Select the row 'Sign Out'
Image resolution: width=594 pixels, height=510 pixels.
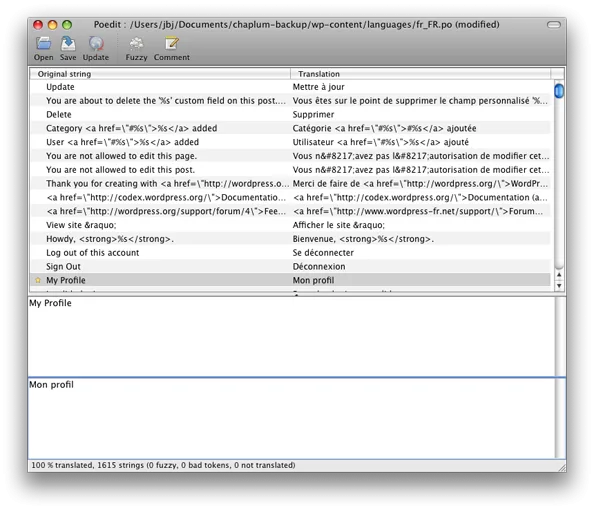[290, 267]
